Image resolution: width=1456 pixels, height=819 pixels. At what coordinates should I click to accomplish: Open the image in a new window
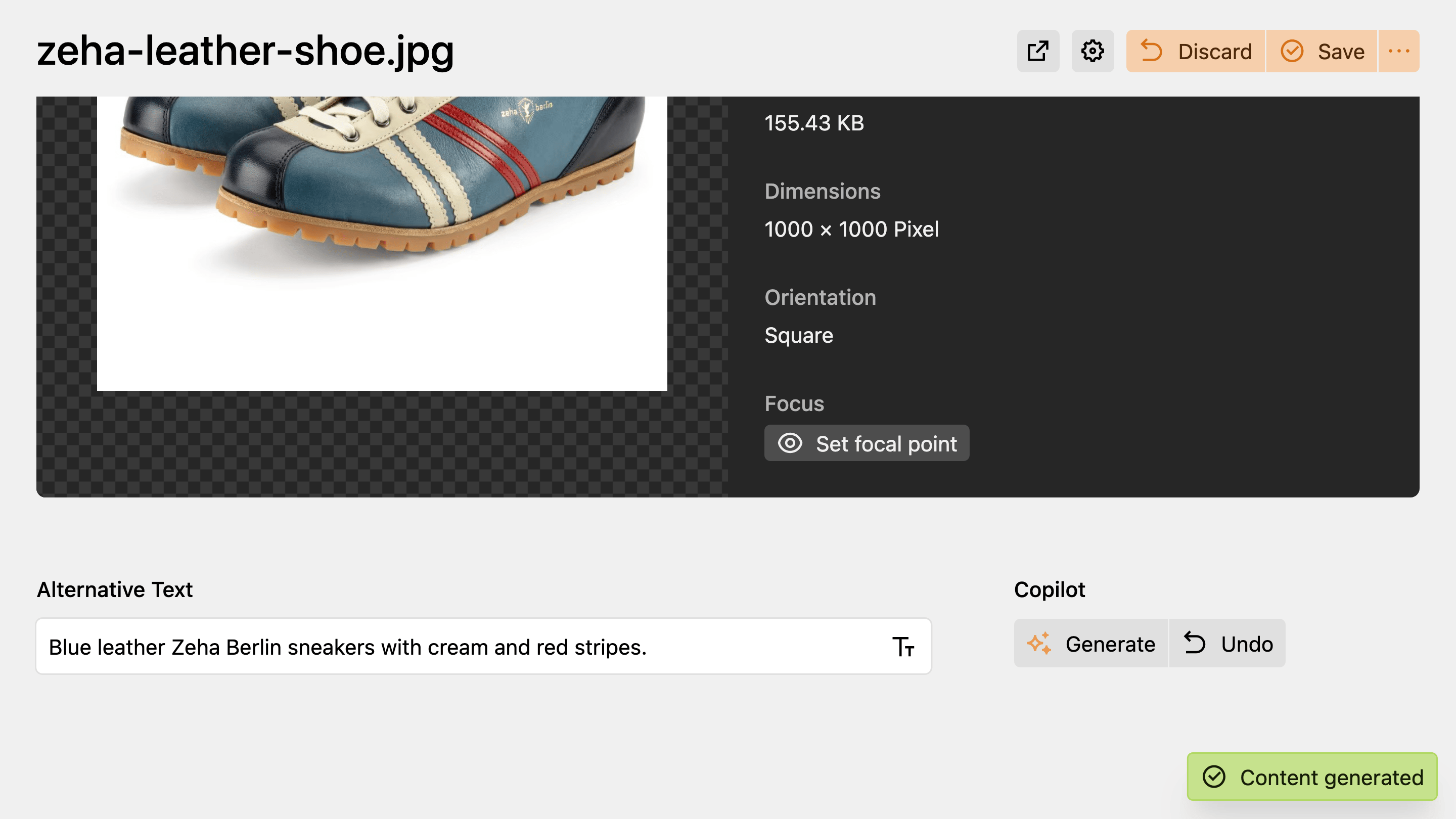pos(1038,51)
